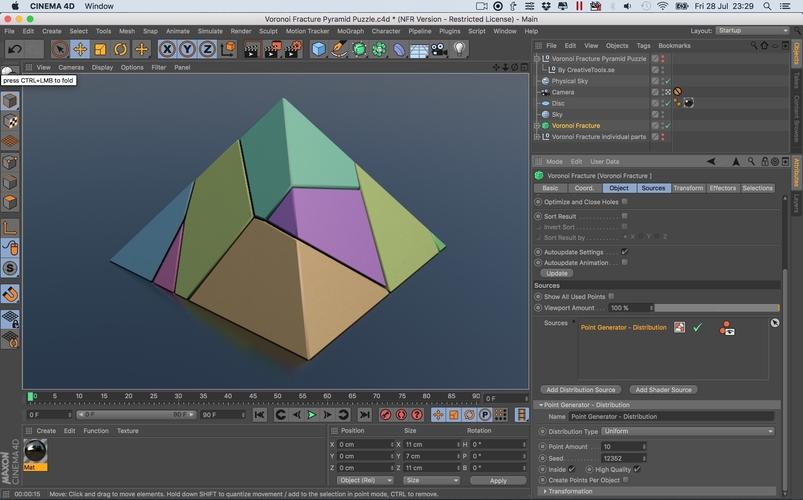Toggle Y axis lock
Image resolution: width=803 pixels, height=500 pixels.
187,49
